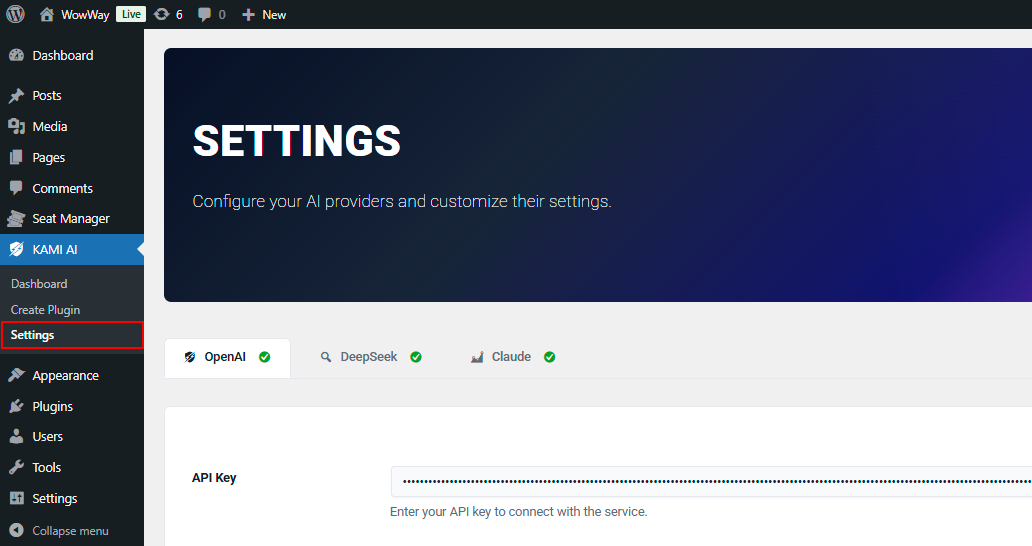Click the Live status badge

click(131, 14)
